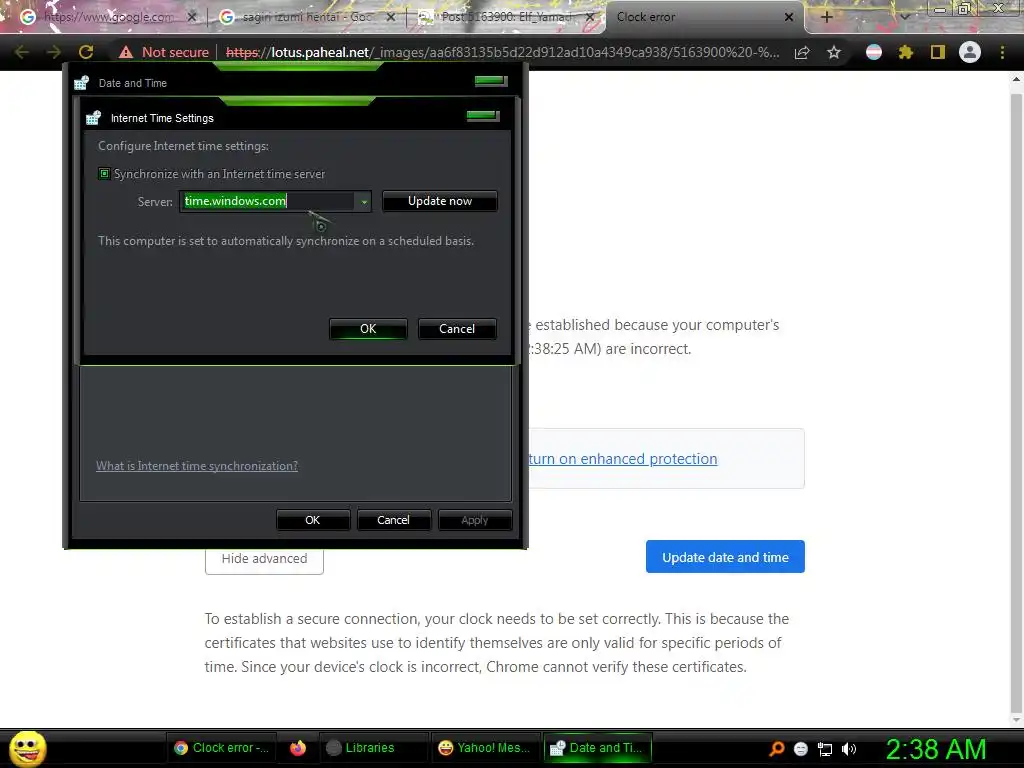Click Cancel in Date and Time dialog

393,520
